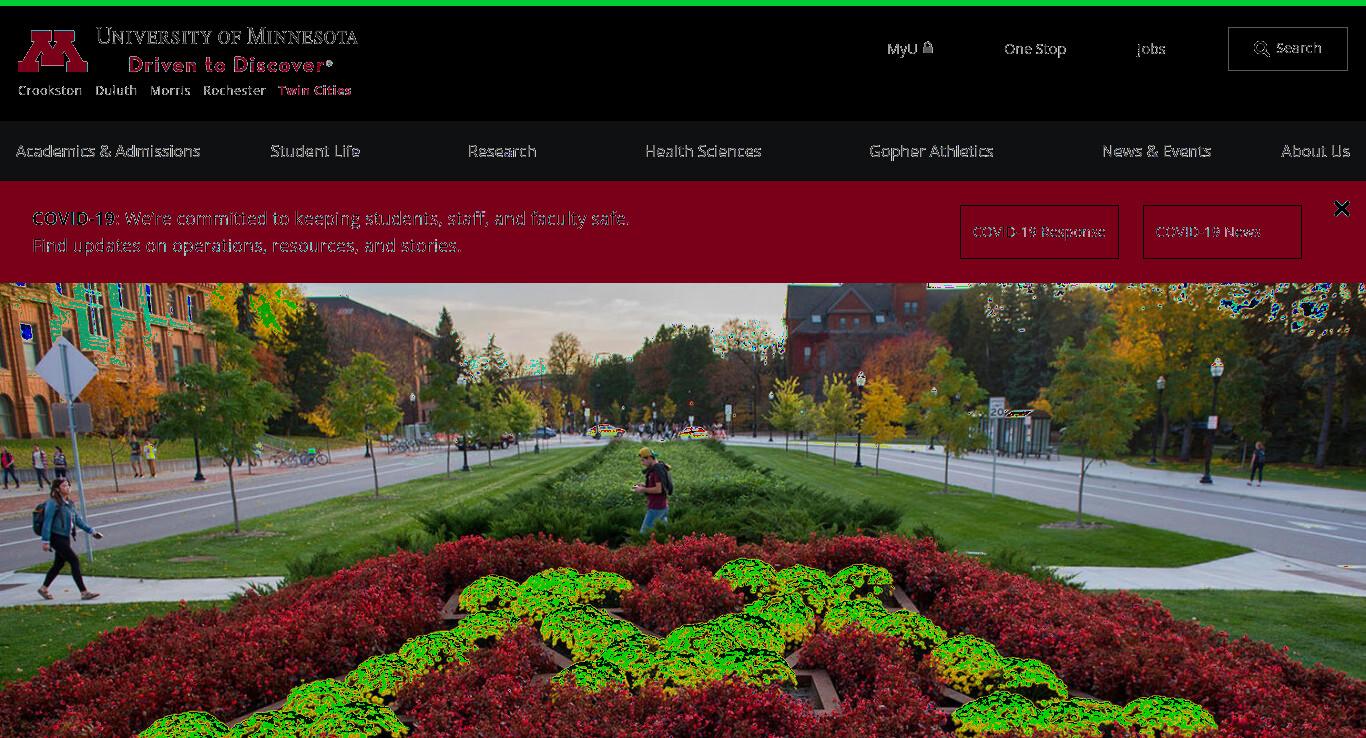Click the COVID-19 News button

pyautogui.click(x=1222, y=232)
